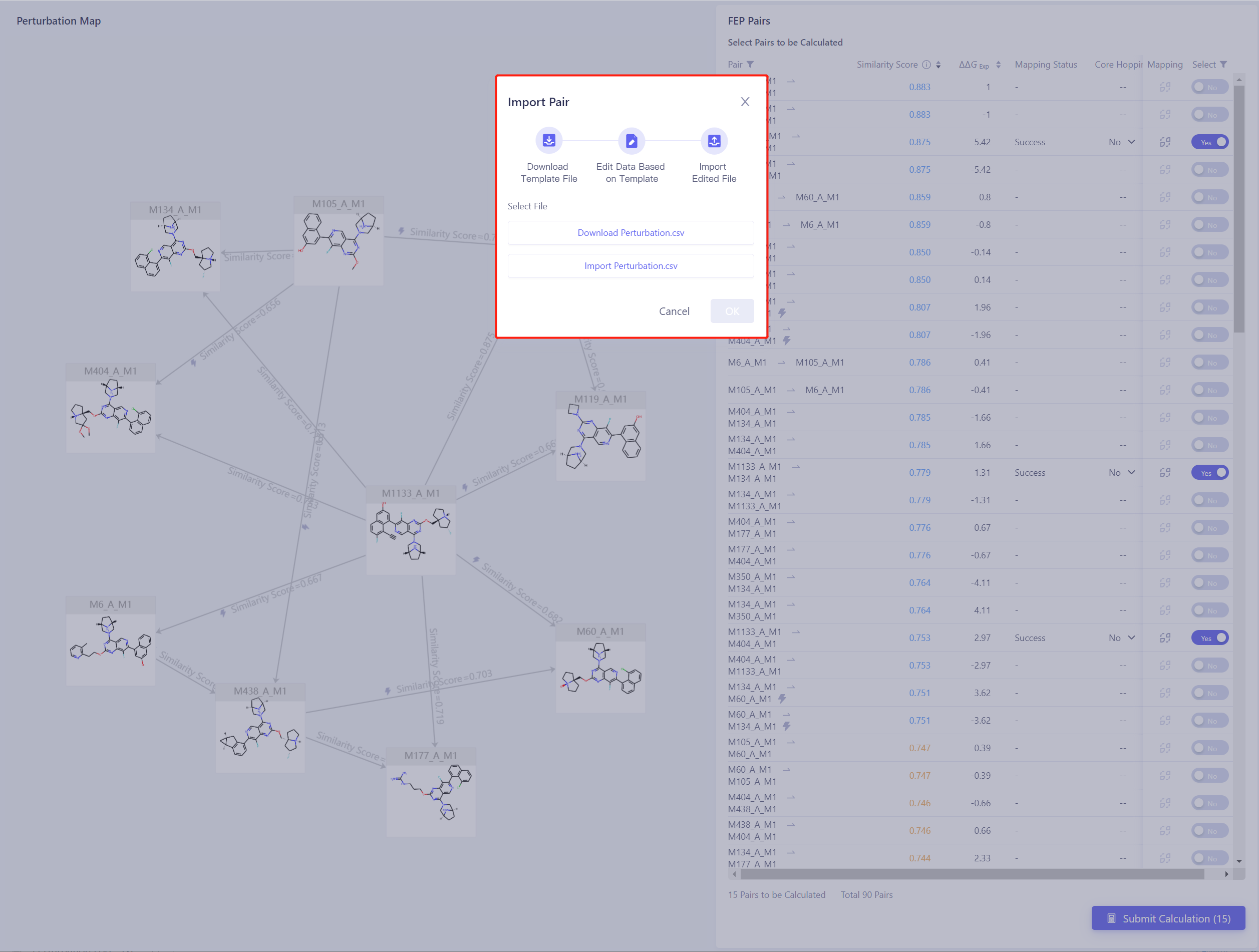This screenshot has height=952, width=1259.
Task: Open the Select column filter icon
Action: [1223, 64]
